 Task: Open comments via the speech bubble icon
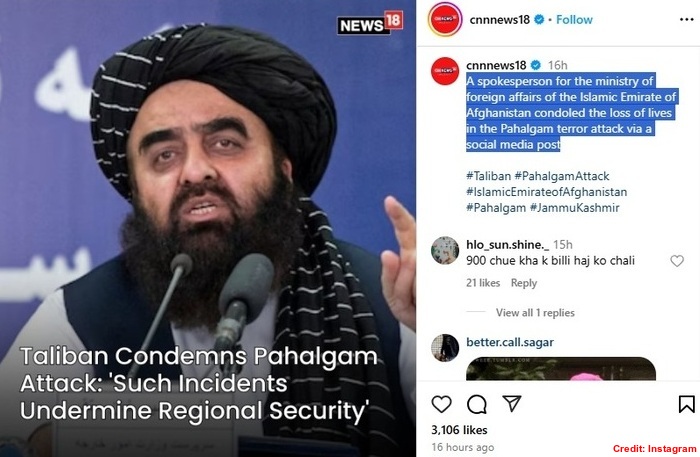[x=477, y=404]
